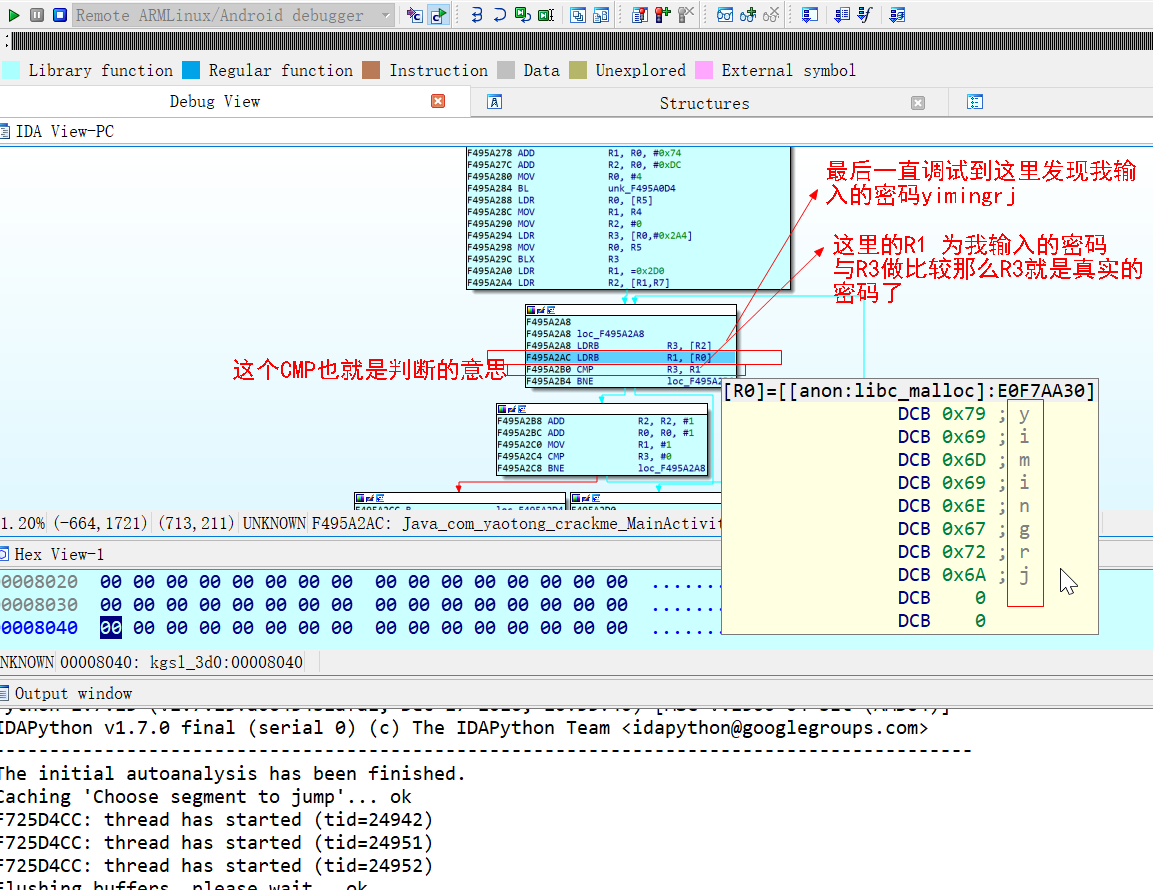Click the run process toolbar icon with green arrow

tap(438, 15)
